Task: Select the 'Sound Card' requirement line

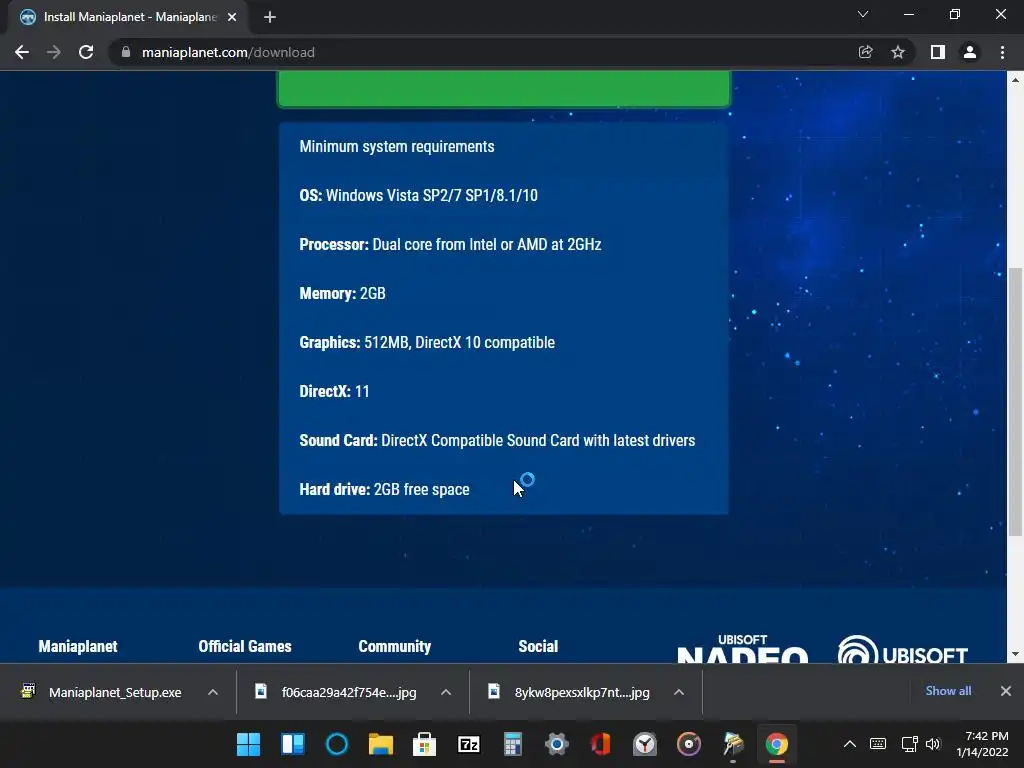Action: point(497,440)
